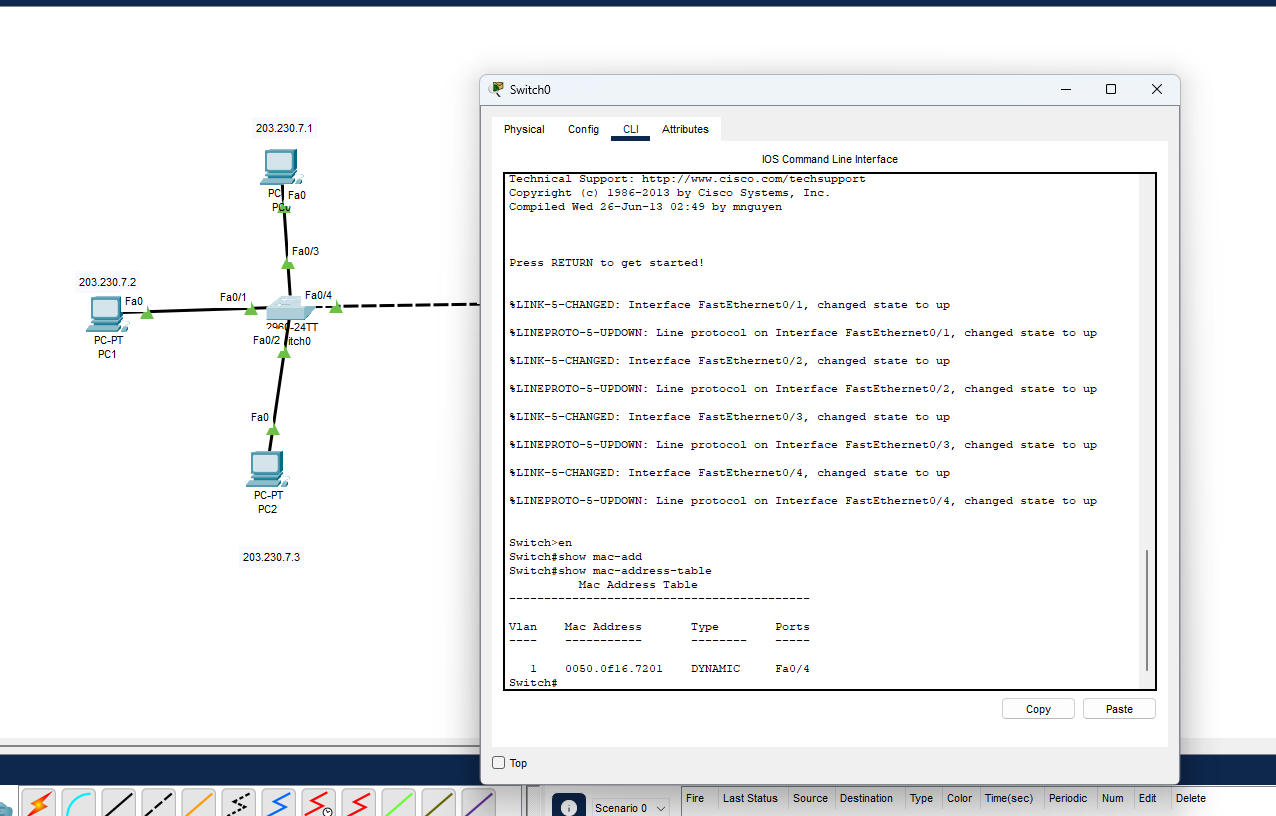Select the plain red serial DTE cable
Screen dimensions: 1276x816
[x=358, y=803]
